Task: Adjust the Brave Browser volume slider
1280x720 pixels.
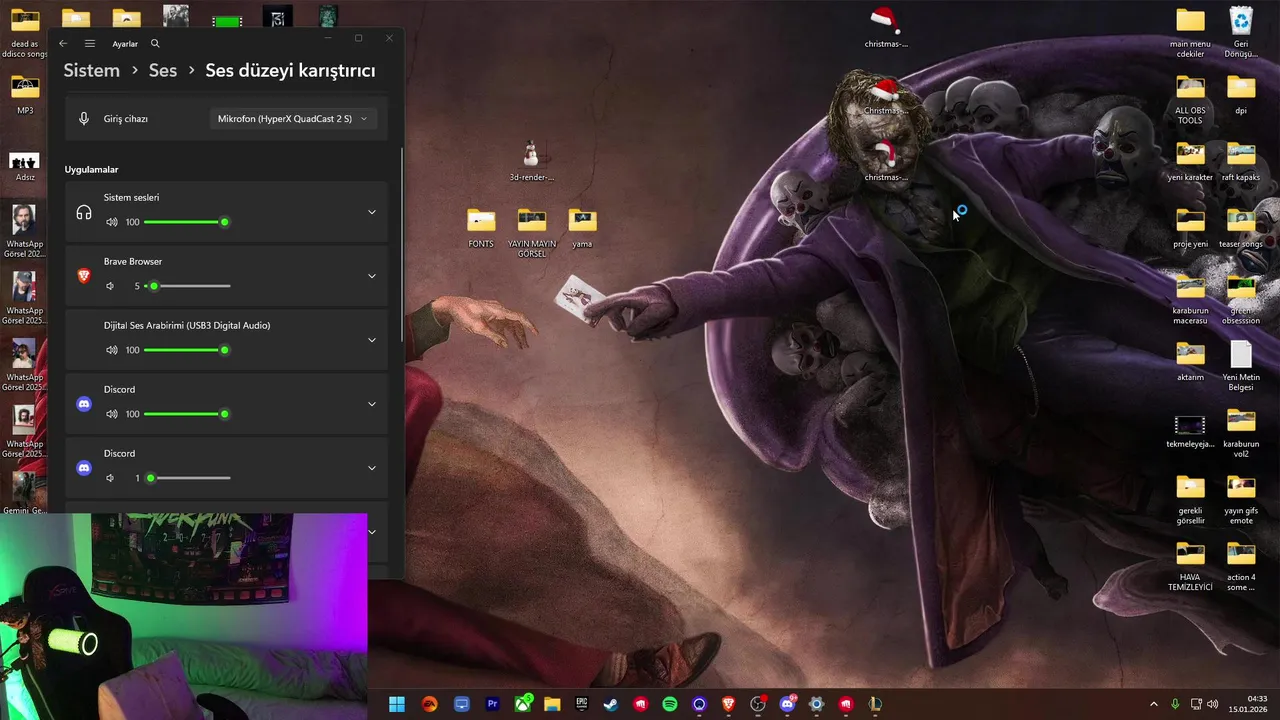Action: pyautogui.click(x=187, y=286)
